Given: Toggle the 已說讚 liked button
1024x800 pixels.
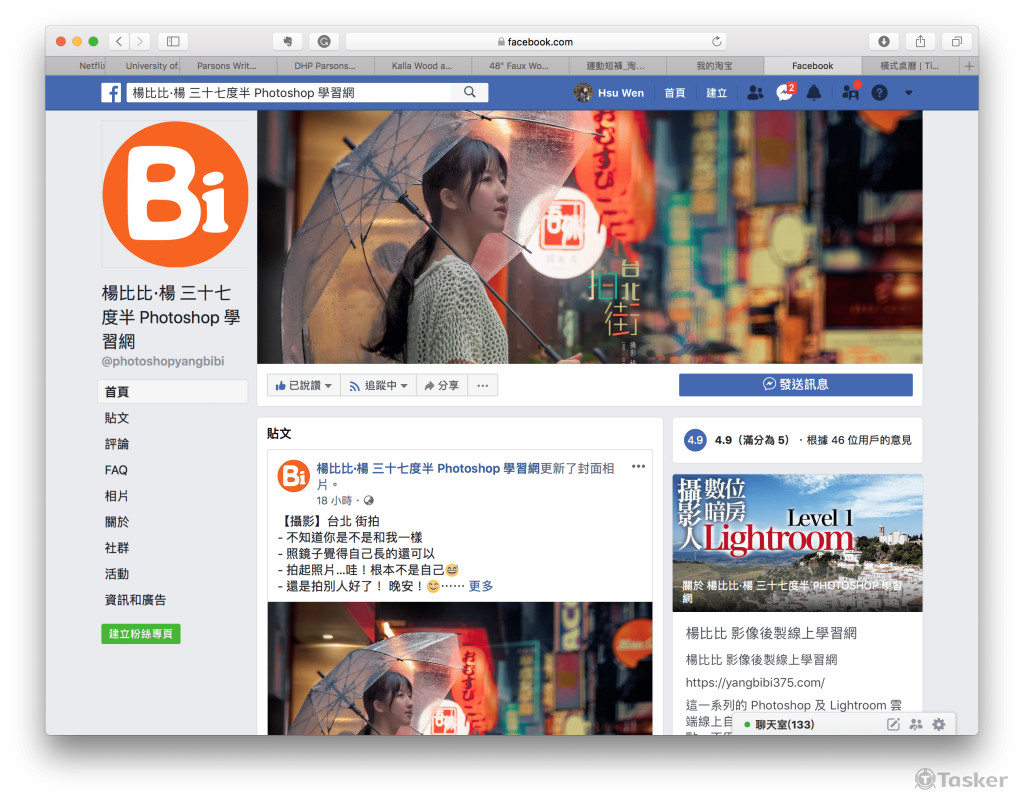Looking at the screenshot, I should (303, 385).
